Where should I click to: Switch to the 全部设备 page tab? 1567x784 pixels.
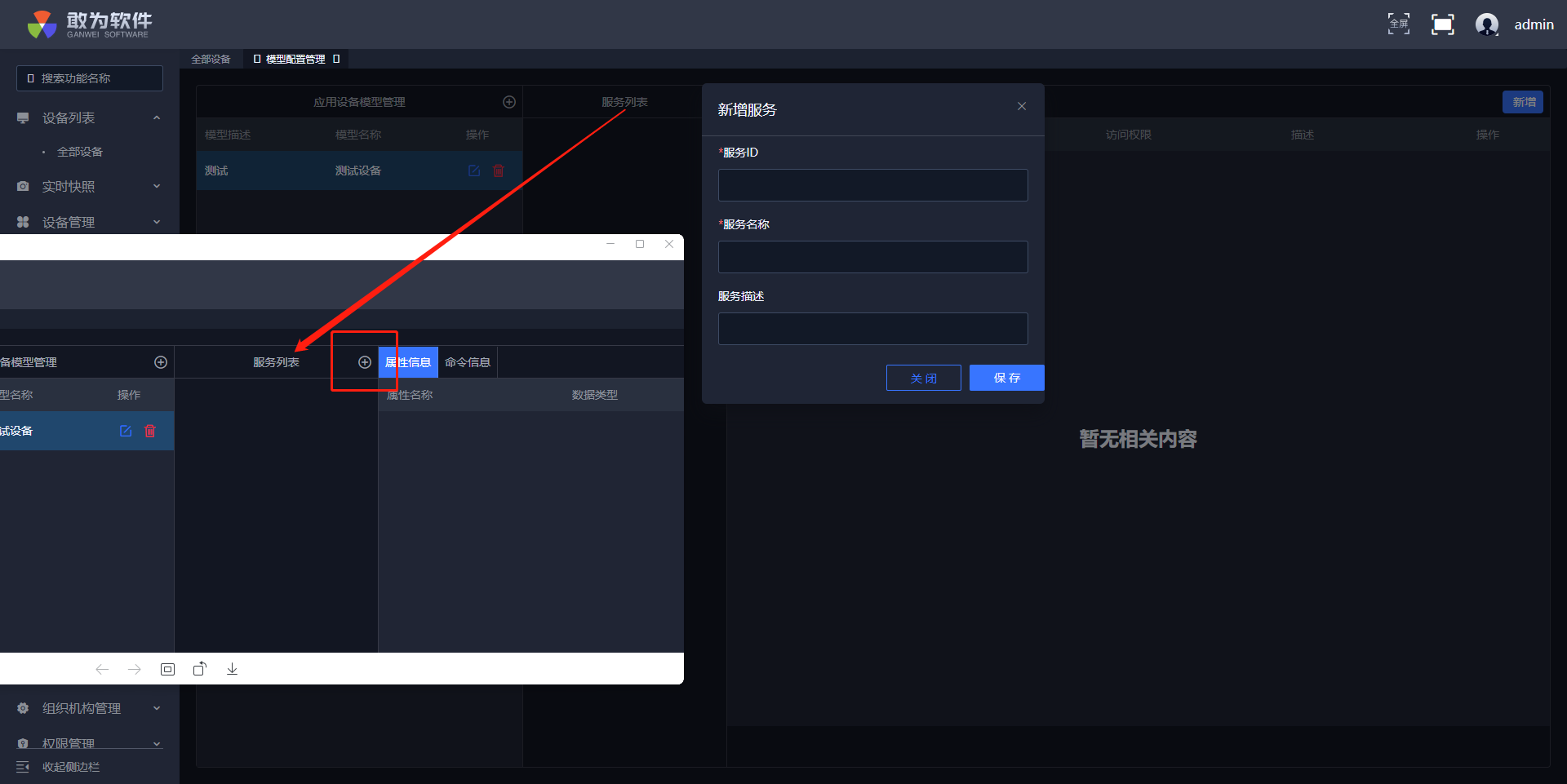(211, 59)
